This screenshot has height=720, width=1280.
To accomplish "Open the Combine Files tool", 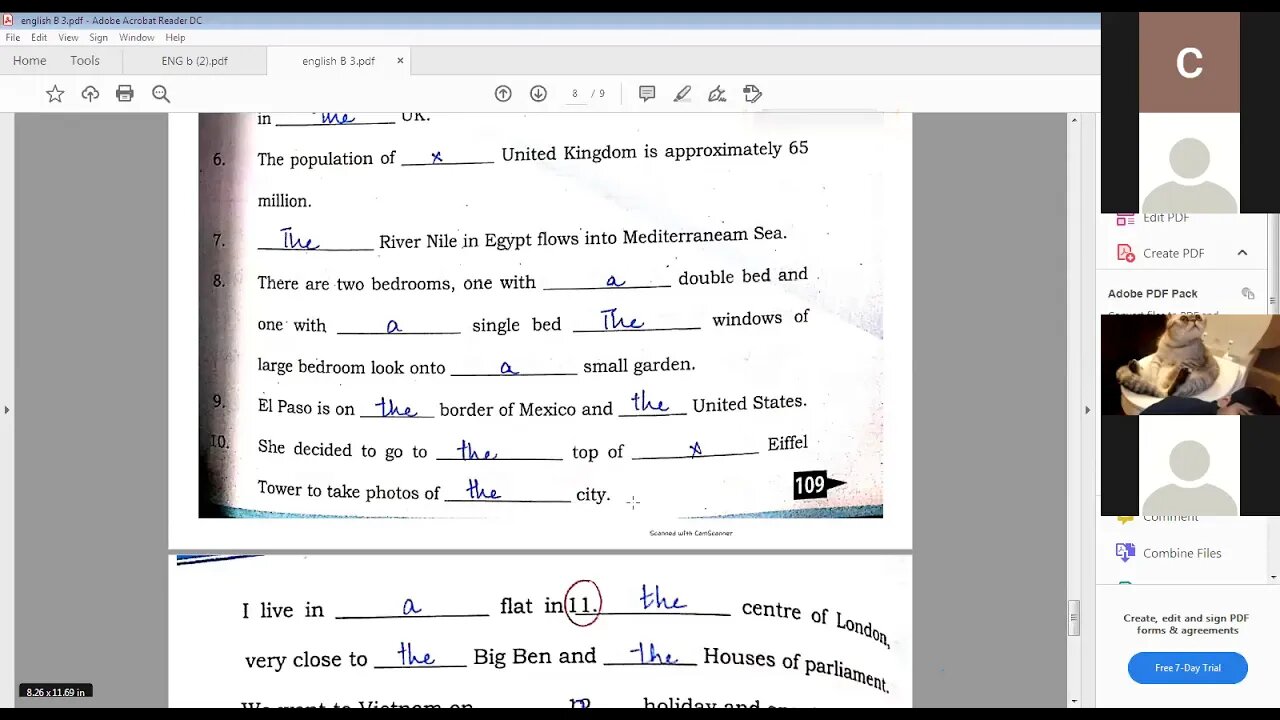I will click(1182, 553).
